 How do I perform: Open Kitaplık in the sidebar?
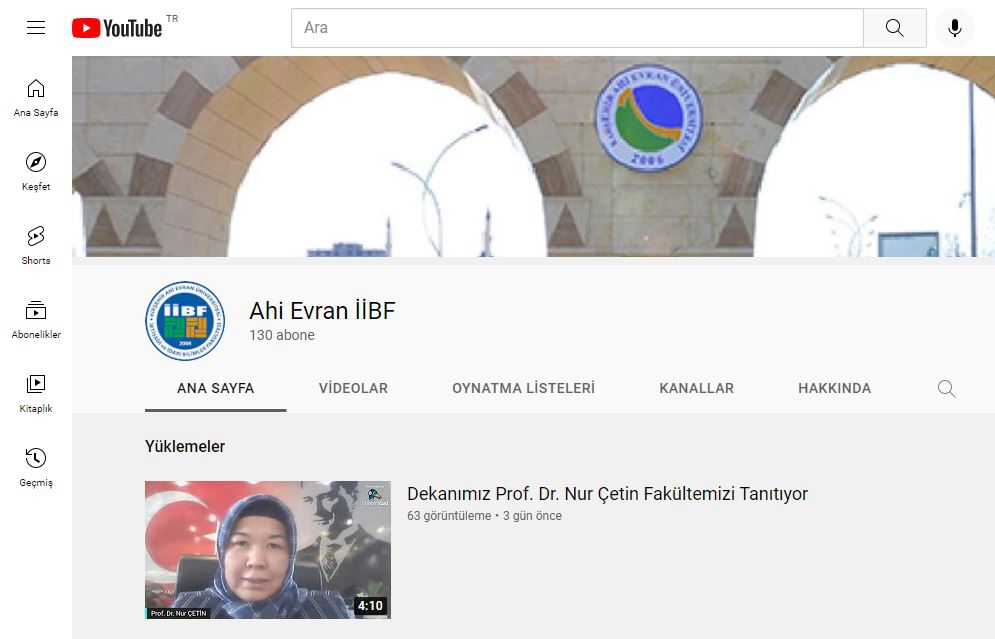point(36,394)
